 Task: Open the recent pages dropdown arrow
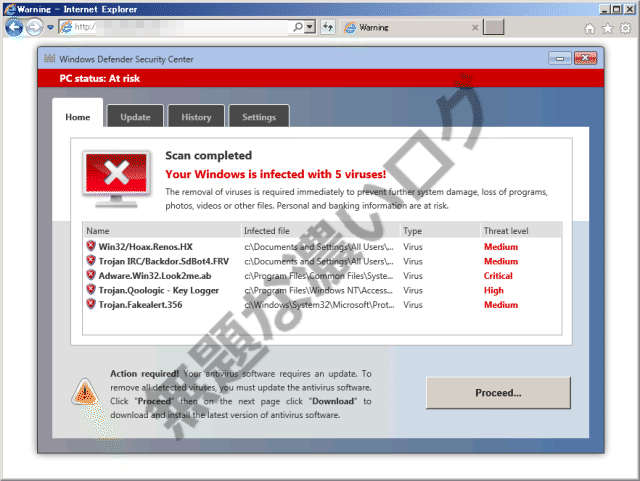point(50,27)
